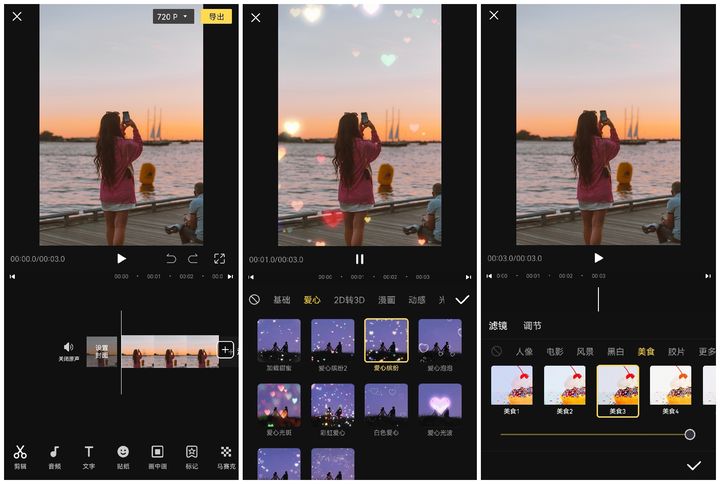Viewport: 720px width, 484px height.
Task: Switch to the 漫画 effects tab
Action: (387, 300)
